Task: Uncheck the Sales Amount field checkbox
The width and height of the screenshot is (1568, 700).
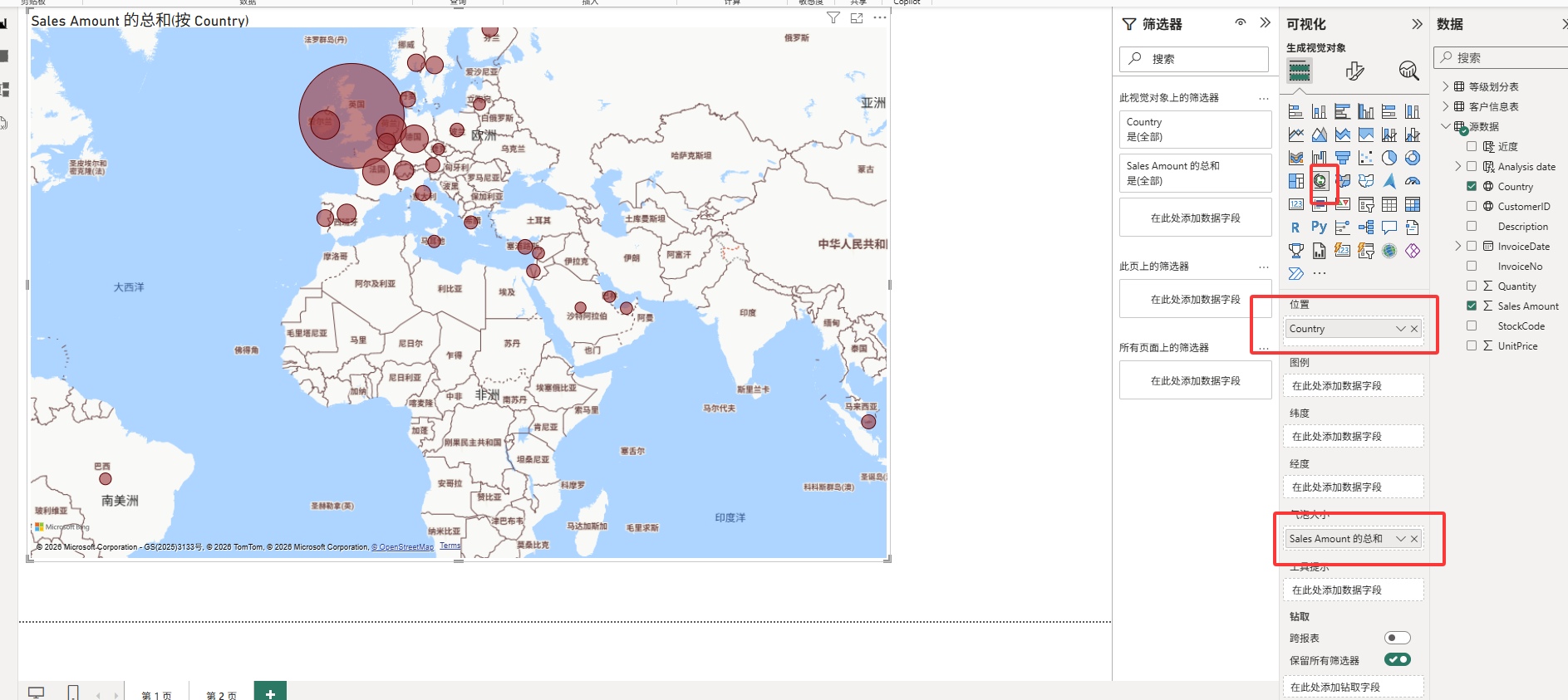Action: click(x=1472, y=306)
